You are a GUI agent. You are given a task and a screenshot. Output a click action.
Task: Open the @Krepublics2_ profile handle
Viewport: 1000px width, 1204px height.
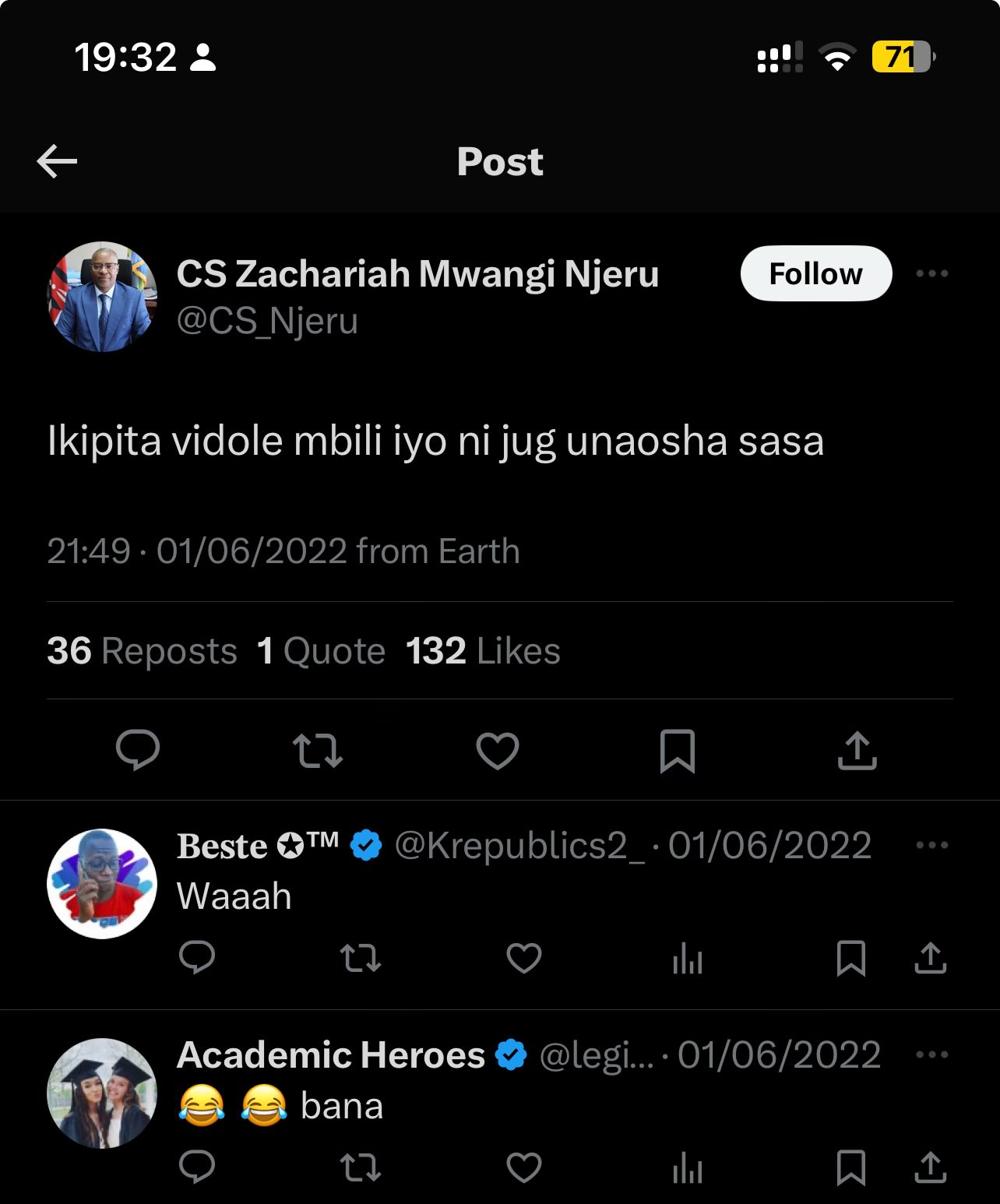[519, 846]
